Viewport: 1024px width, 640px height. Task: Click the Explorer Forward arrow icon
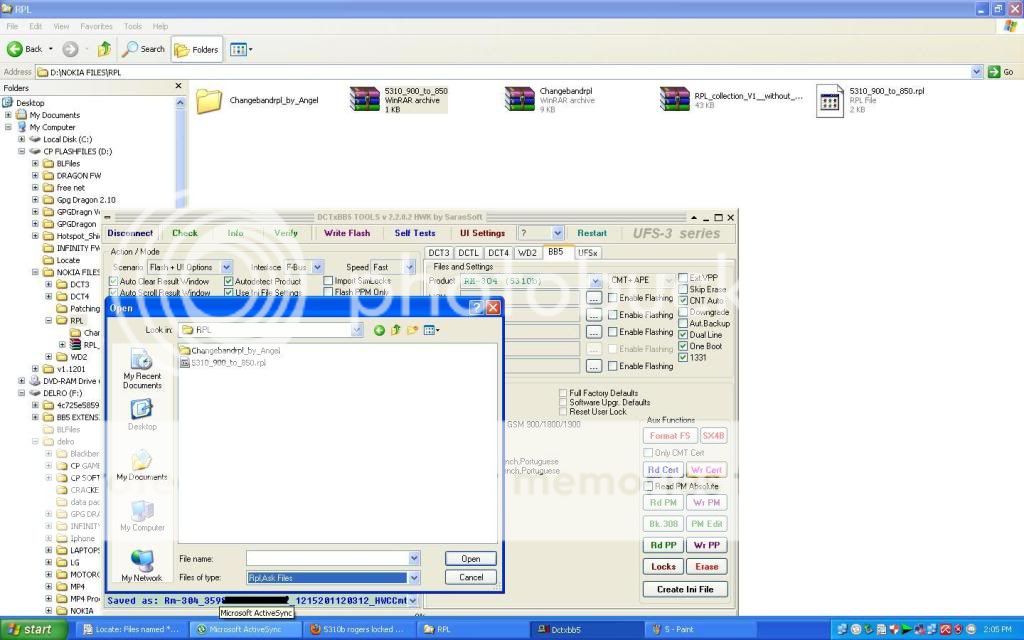(x=70, y=49)
